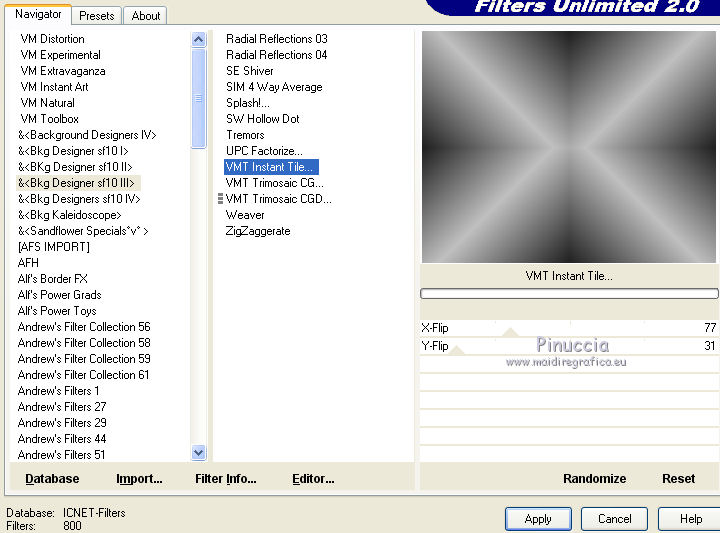
Task: Reset the filter settings
Action: pyautogui.click(x=678, y=478)
